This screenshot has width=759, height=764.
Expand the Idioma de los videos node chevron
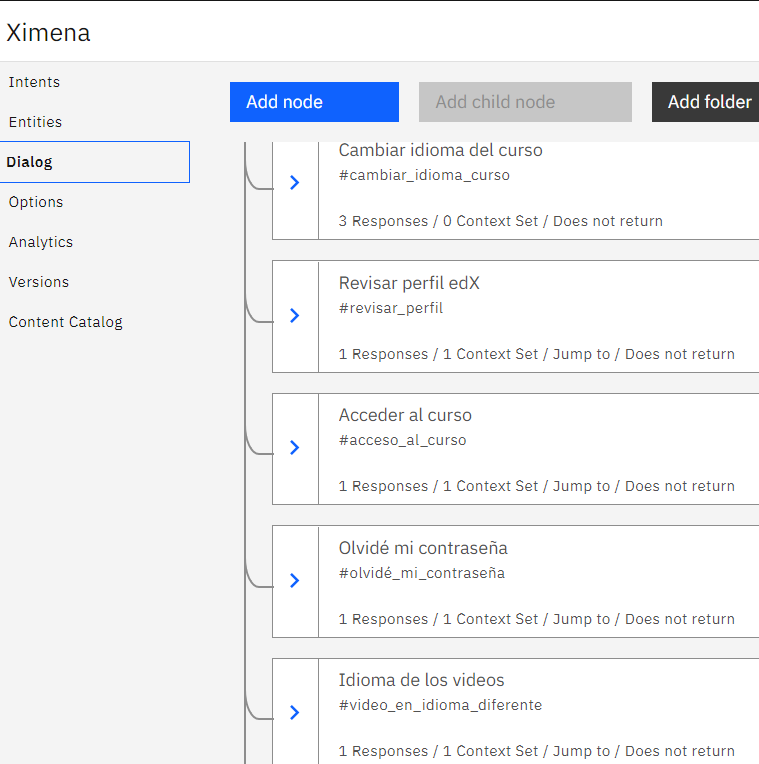tap(295, 713)
